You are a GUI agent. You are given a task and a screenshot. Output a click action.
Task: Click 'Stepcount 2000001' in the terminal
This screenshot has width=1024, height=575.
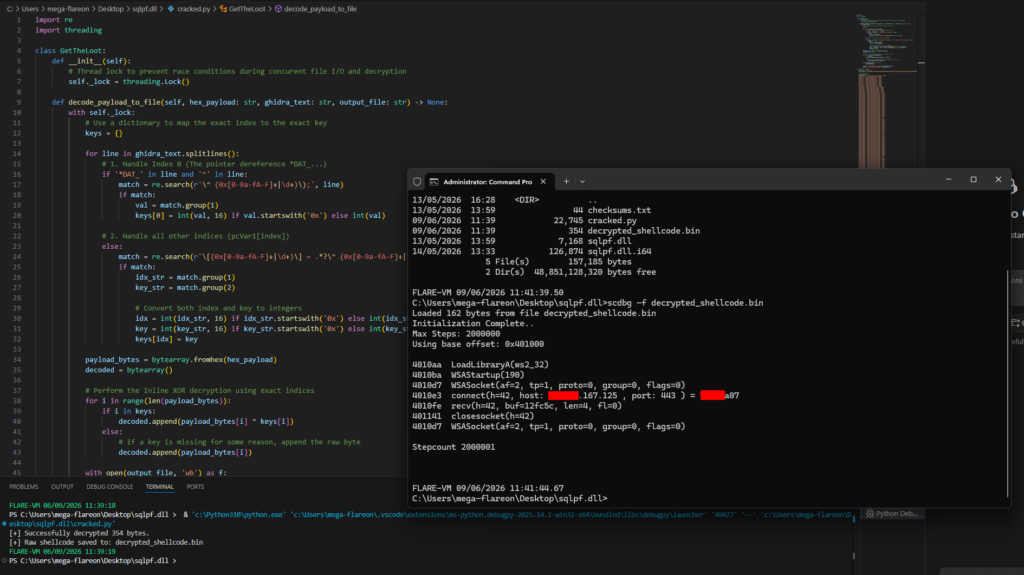453,447
